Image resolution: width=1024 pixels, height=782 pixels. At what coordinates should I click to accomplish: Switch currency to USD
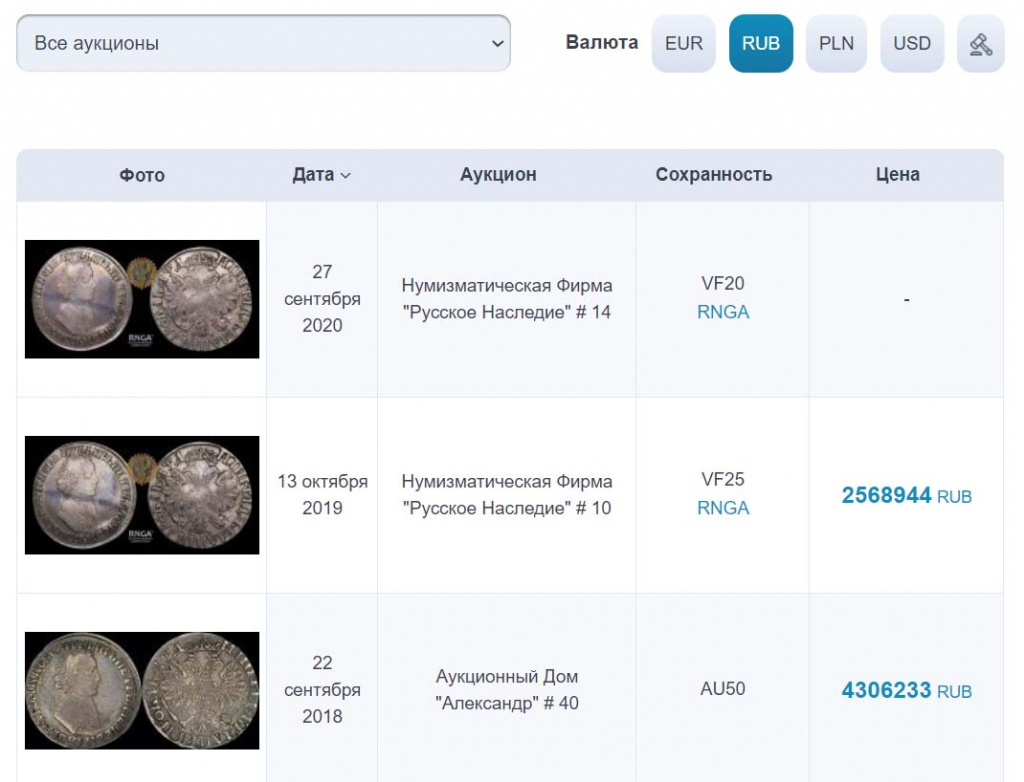coord(911,44)
